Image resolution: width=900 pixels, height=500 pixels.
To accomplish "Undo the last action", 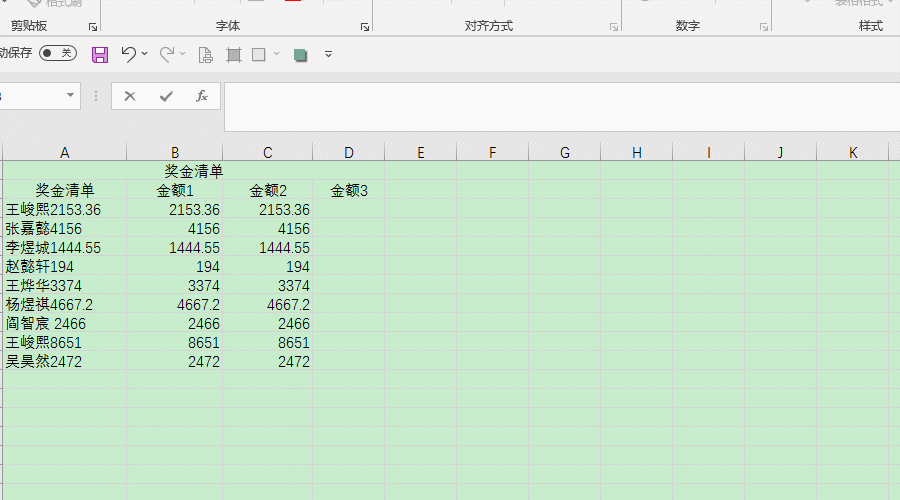I will click(129, 55).
